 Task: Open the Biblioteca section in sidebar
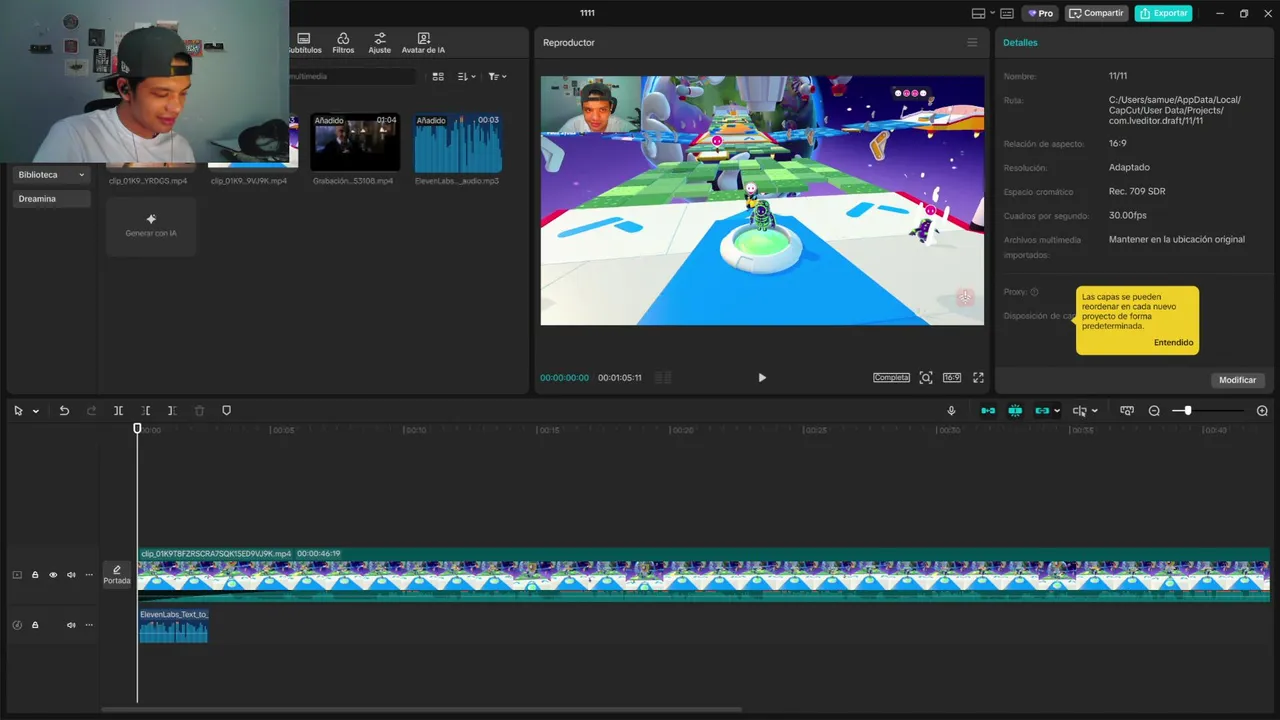(x=51, y=175)
